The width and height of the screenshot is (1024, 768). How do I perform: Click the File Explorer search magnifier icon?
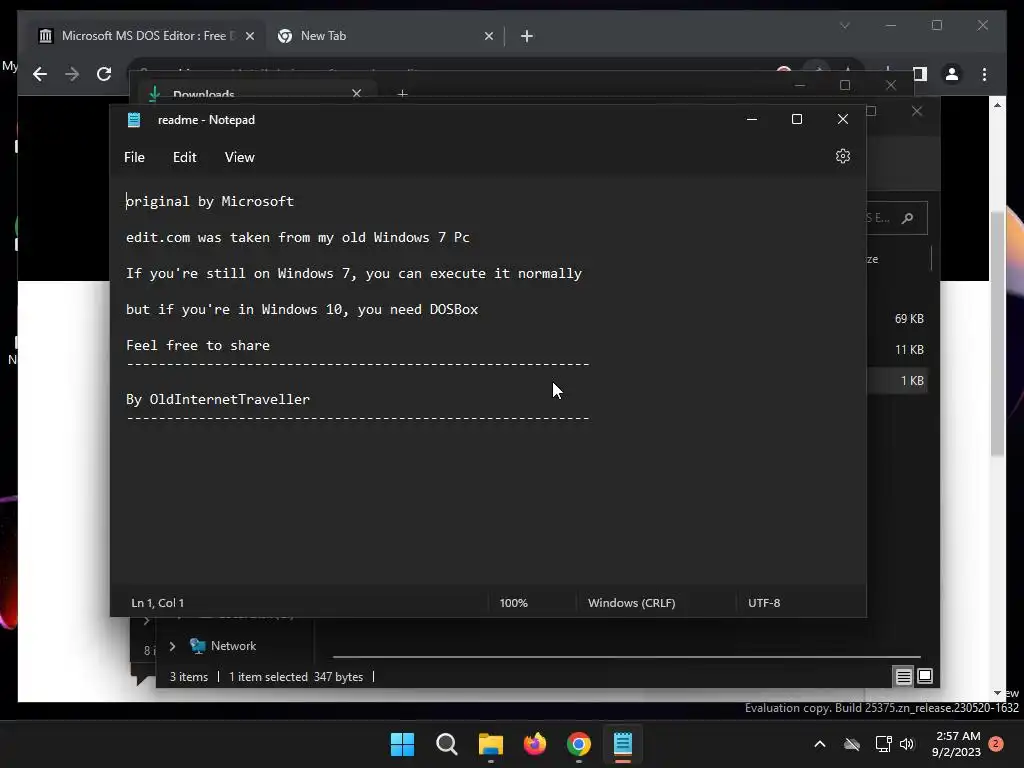pos(908,218)
